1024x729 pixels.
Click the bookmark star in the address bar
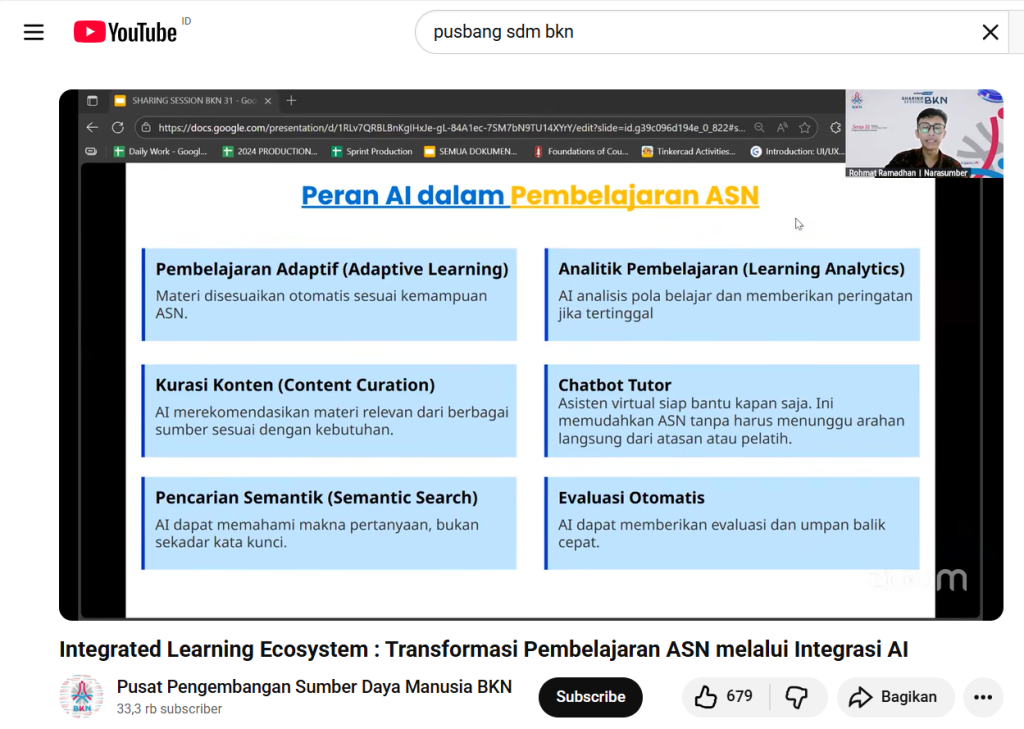tap(805, 128)
